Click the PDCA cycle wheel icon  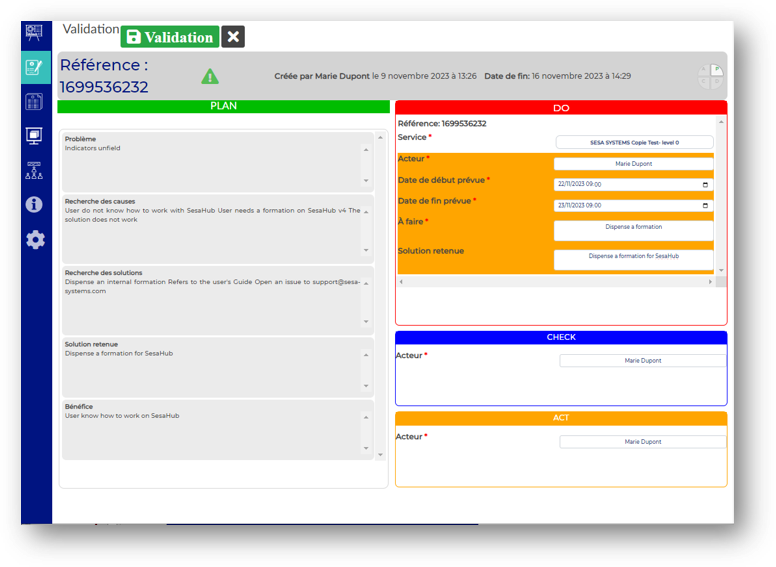pos(711,77)
